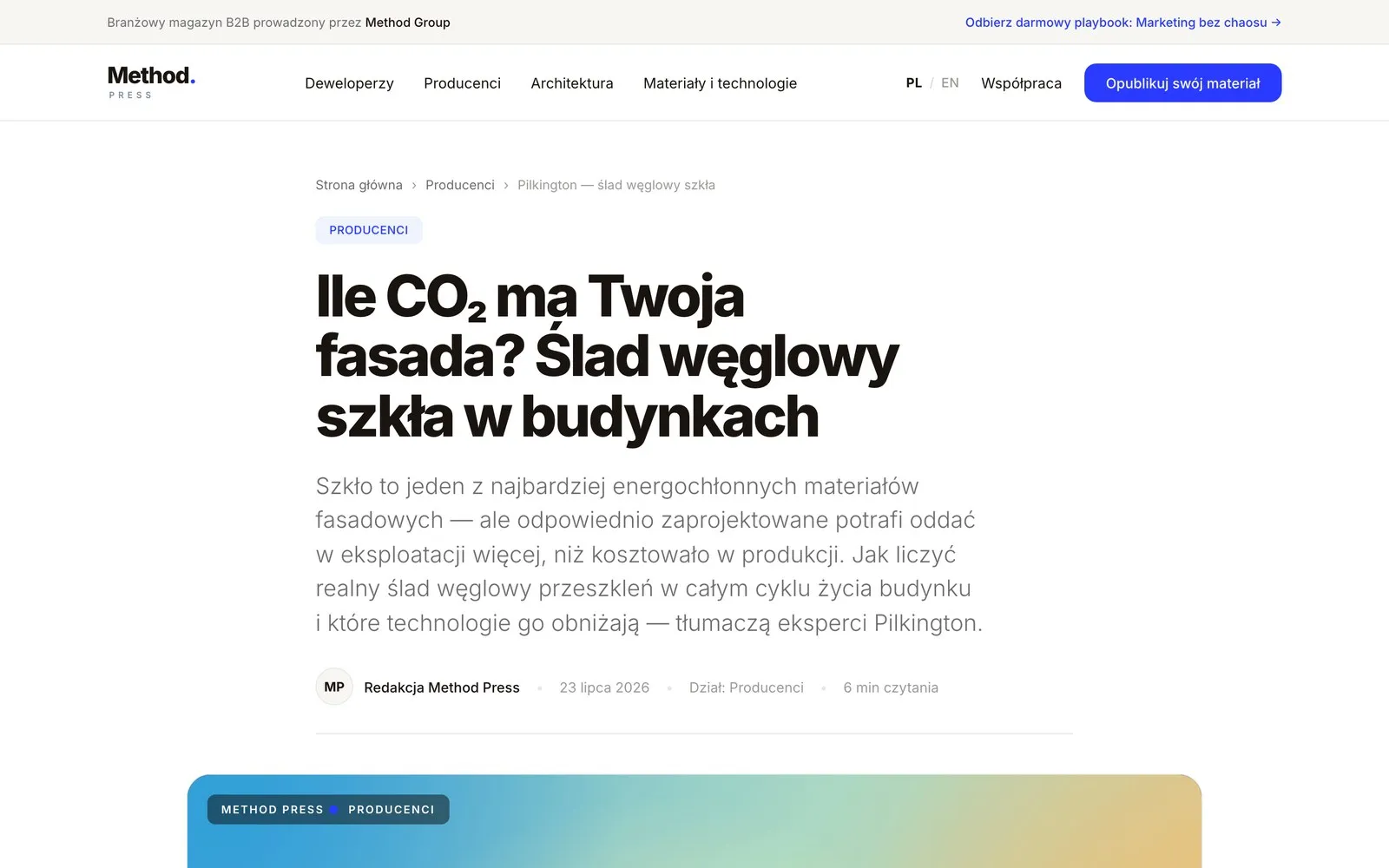Switch language to EN
1389x868 pixels.
pyautogui.click(x=950, y=83)
